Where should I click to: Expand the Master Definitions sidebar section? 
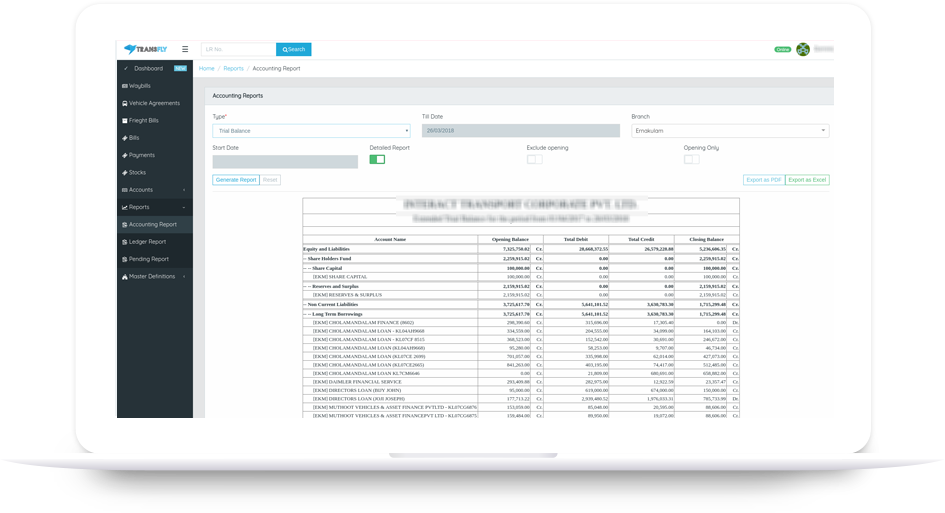click(x=152, y=276)
